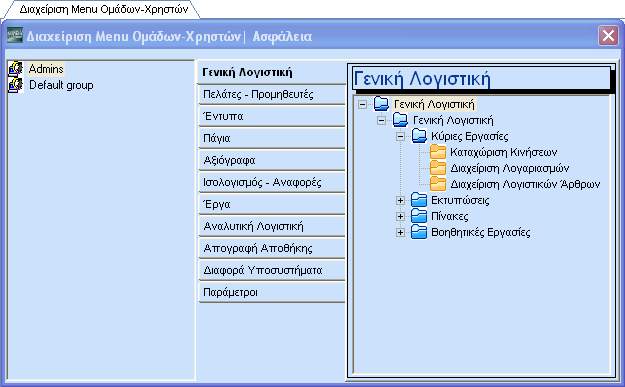The width and height of the screenshot is (625, 387).
Task: Select the Εκτυπώσεις tree label
Action: (460, 200)
